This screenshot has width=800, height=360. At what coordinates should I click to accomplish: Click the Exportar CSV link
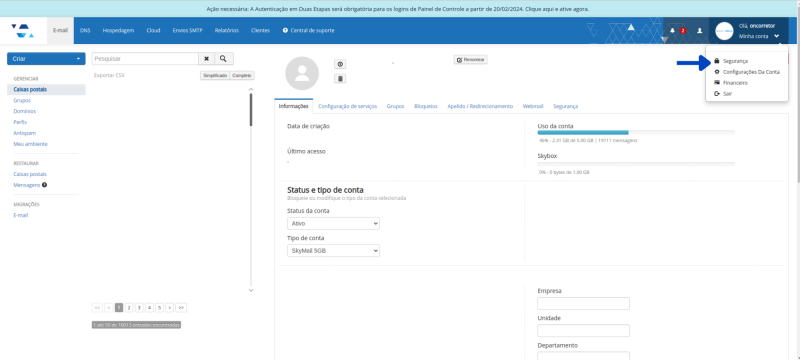109,75
